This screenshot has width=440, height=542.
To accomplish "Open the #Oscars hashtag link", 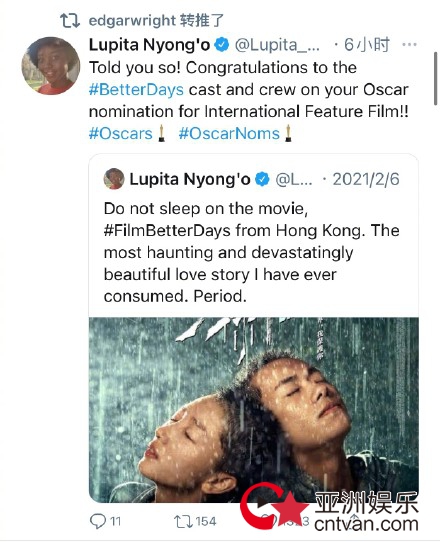I will point(121,133).
